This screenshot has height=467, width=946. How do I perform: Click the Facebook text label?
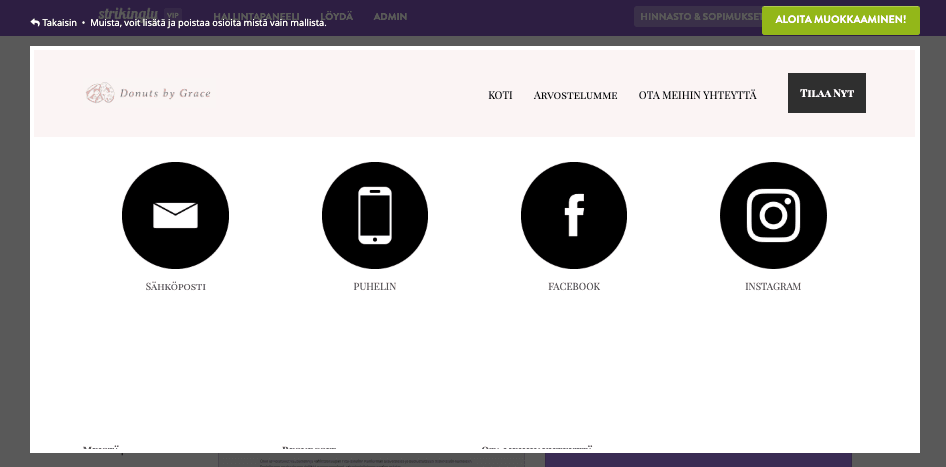point(574,287)
